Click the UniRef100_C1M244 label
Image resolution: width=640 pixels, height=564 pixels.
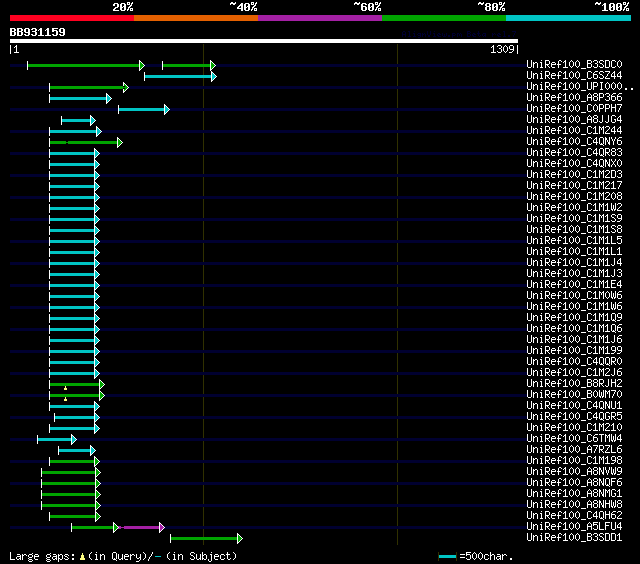pyautogui.click(x=574, y=131)
